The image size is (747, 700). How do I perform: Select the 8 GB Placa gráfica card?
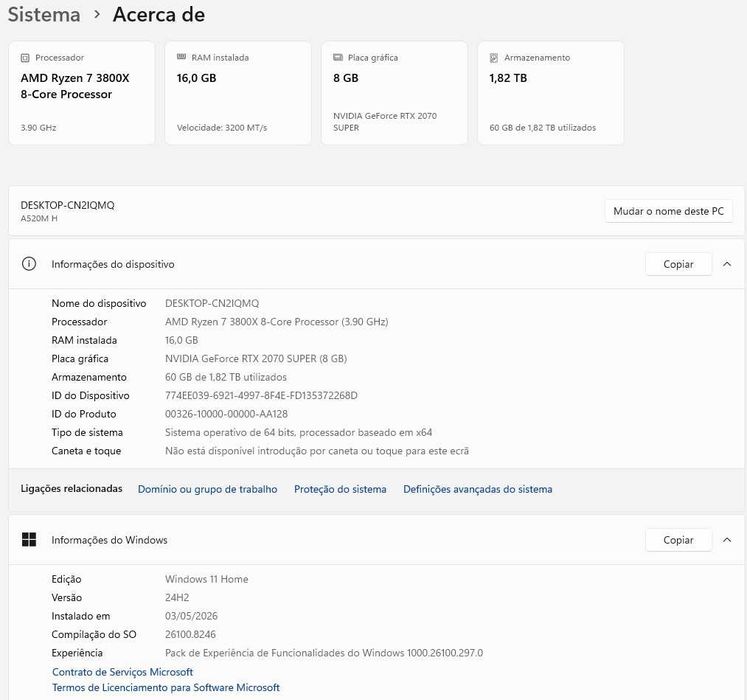click(x=394, y=93)
